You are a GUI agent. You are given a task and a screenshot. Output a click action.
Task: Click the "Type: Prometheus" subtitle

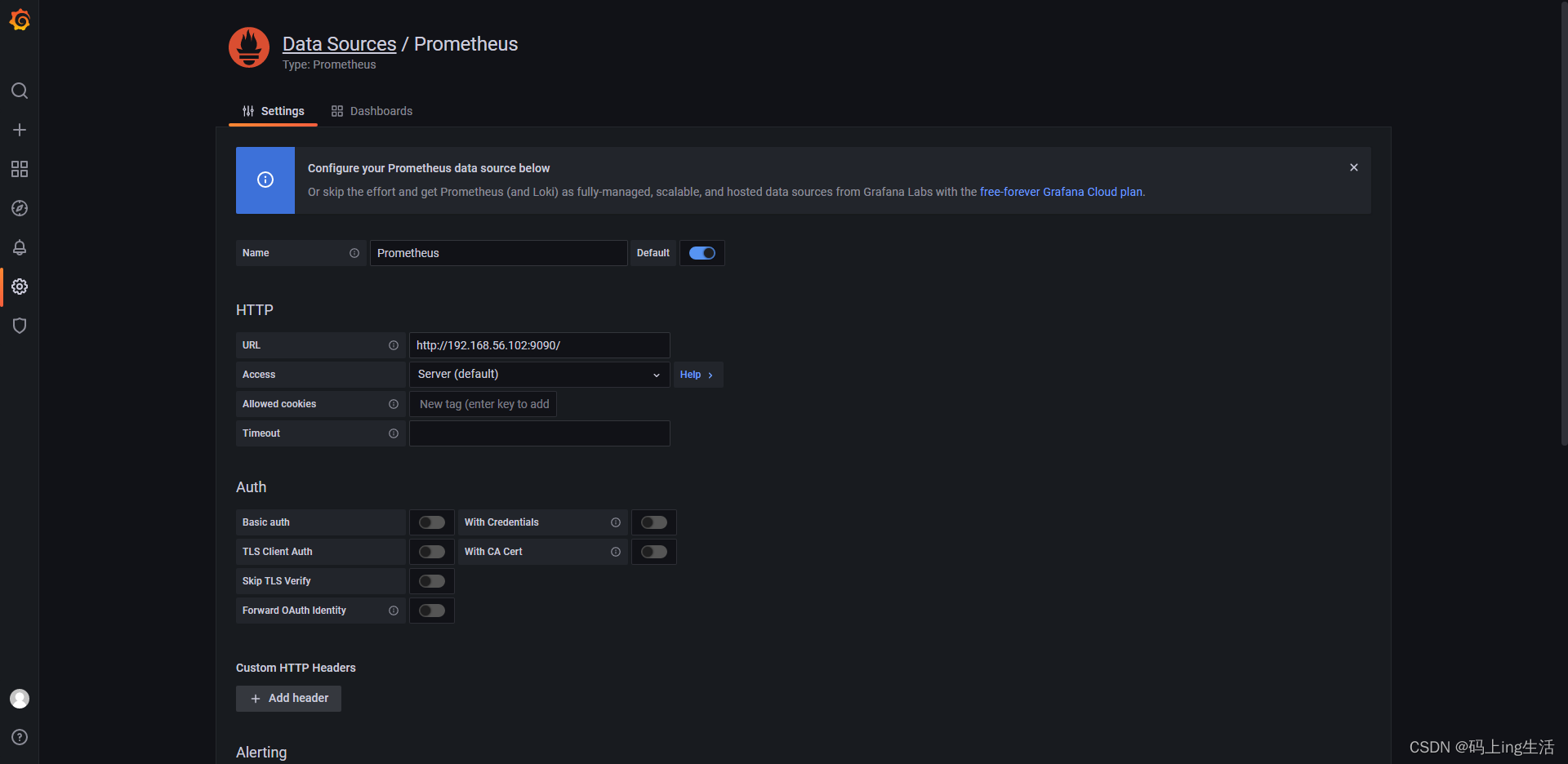(x=329, y=64)
